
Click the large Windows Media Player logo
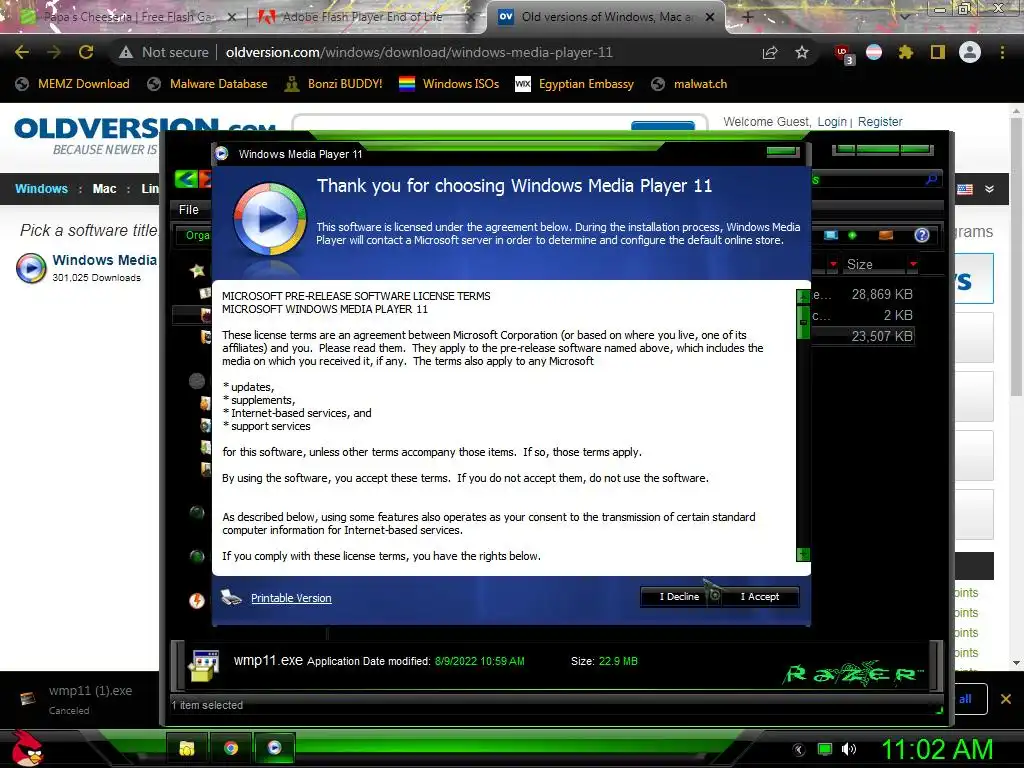[x=270, y=220]
